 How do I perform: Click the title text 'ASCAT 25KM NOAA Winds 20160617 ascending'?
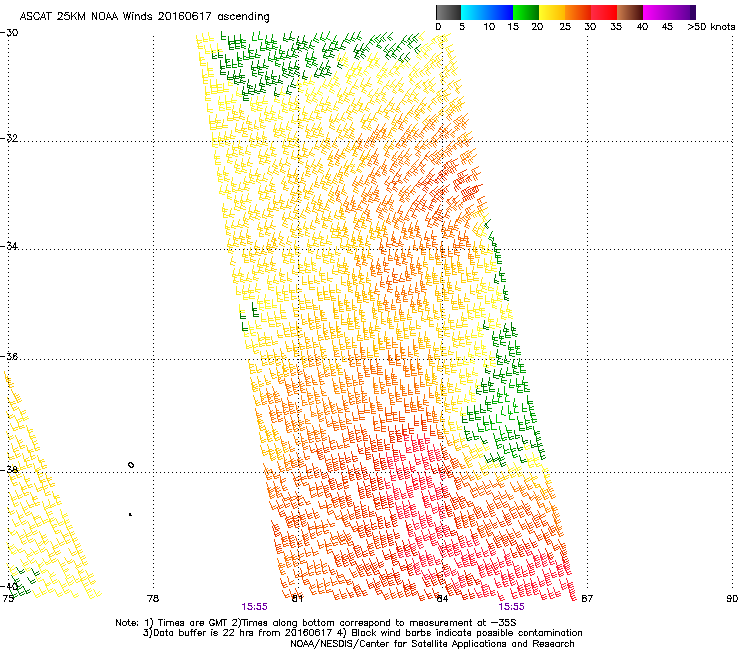144,17
